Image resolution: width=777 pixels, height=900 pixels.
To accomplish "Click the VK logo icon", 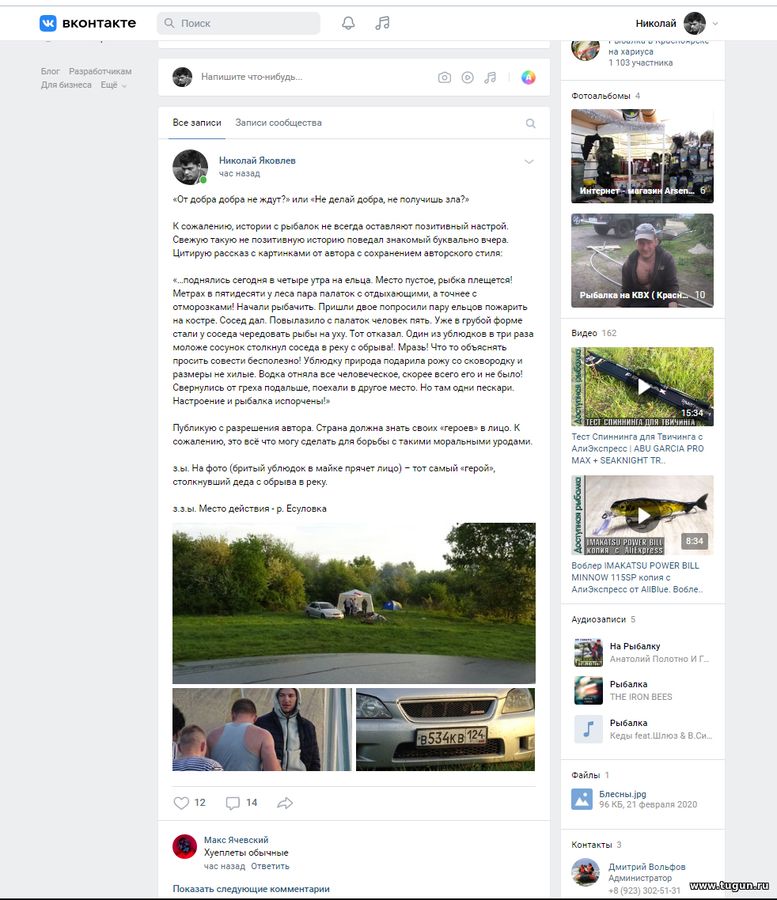I will click(48, 23).
